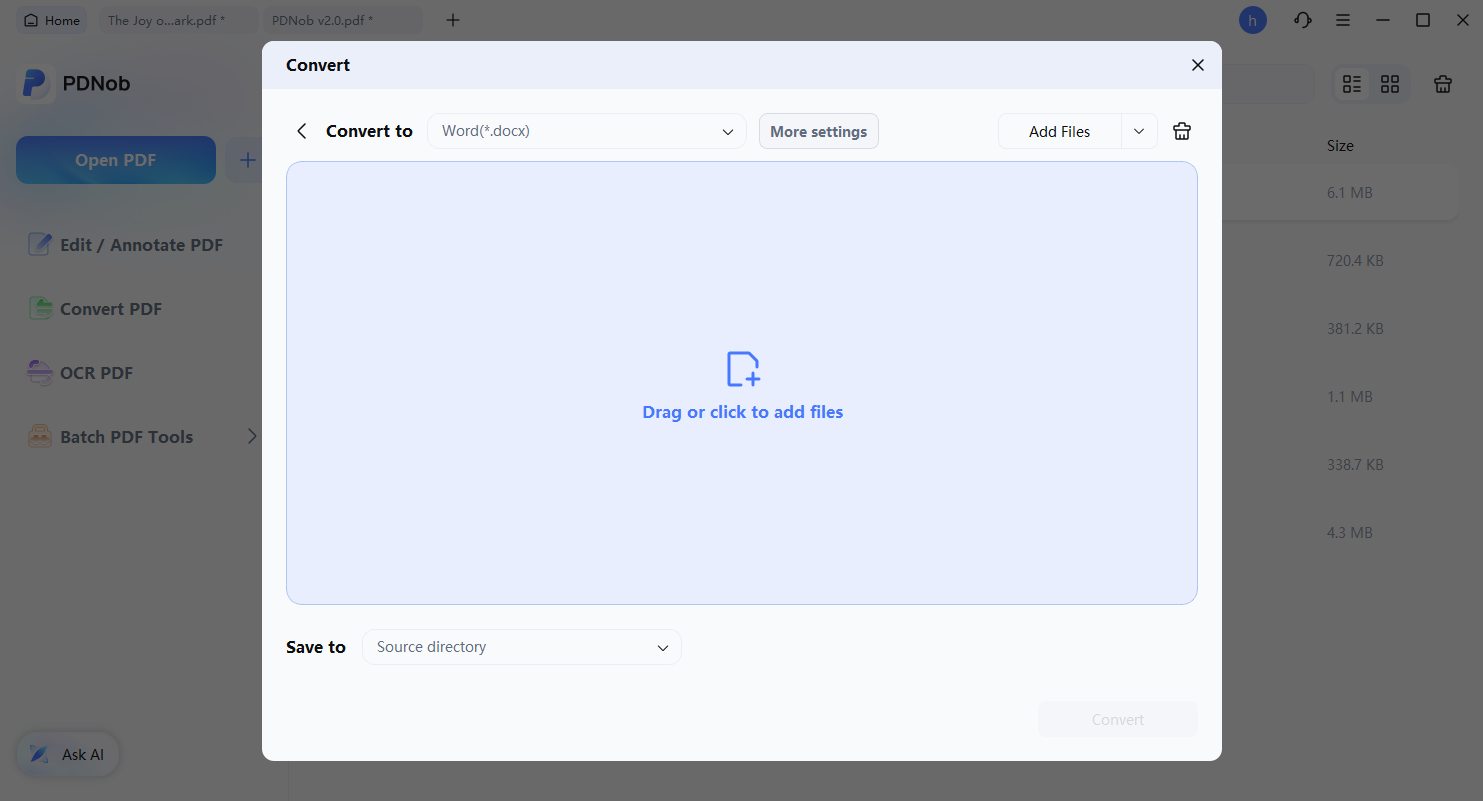Screen dimensions: 1483x801
Task: Click the drag or click to add files area
Action: click(742, 383)
